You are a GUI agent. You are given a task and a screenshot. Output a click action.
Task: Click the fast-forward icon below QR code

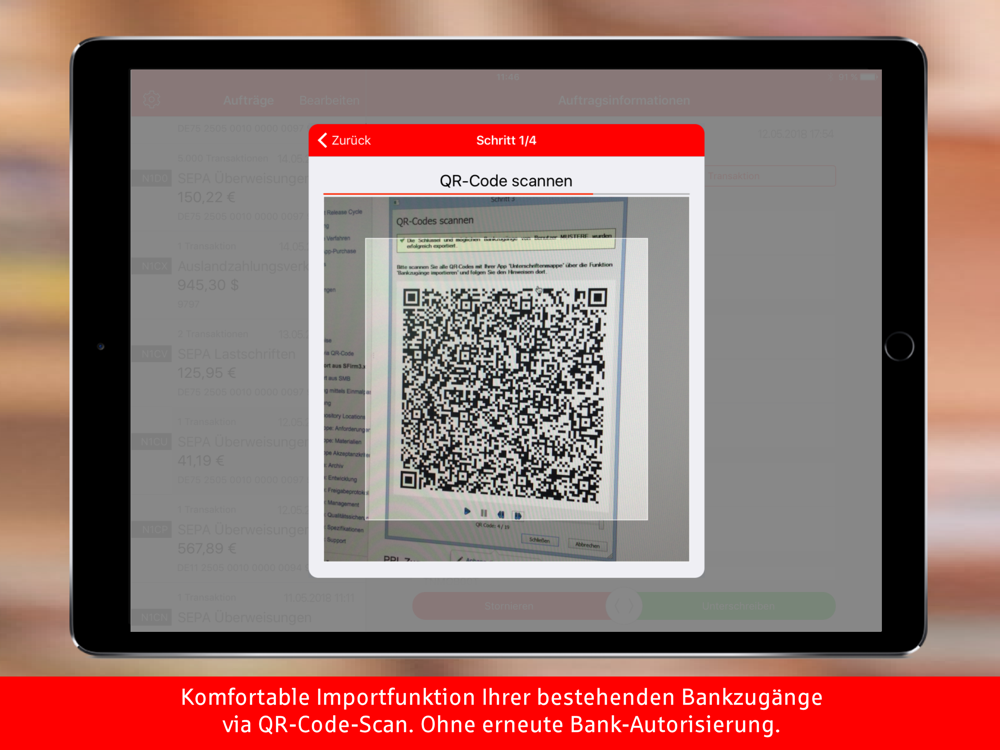point(518,515)
